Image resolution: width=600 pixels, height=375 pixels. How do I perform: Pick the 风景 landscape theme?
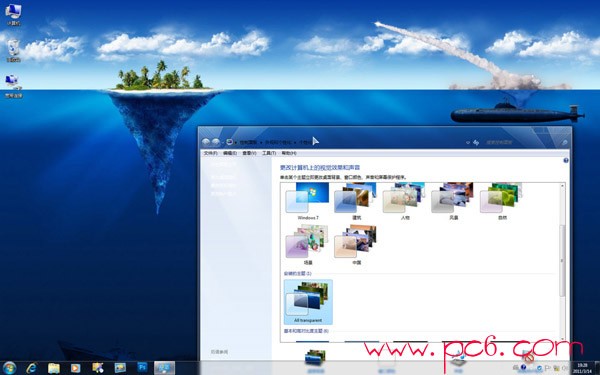(453, 201)
